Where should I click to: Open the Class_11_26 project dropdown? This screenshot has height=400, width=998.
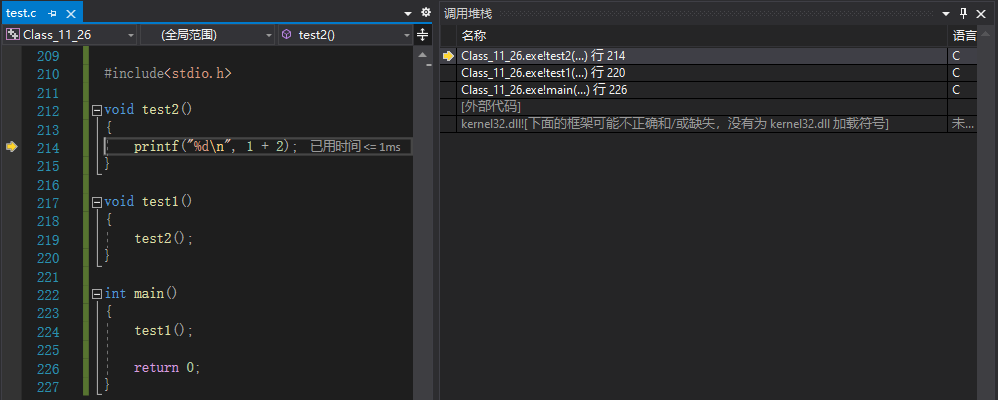[x=69, y=35]
